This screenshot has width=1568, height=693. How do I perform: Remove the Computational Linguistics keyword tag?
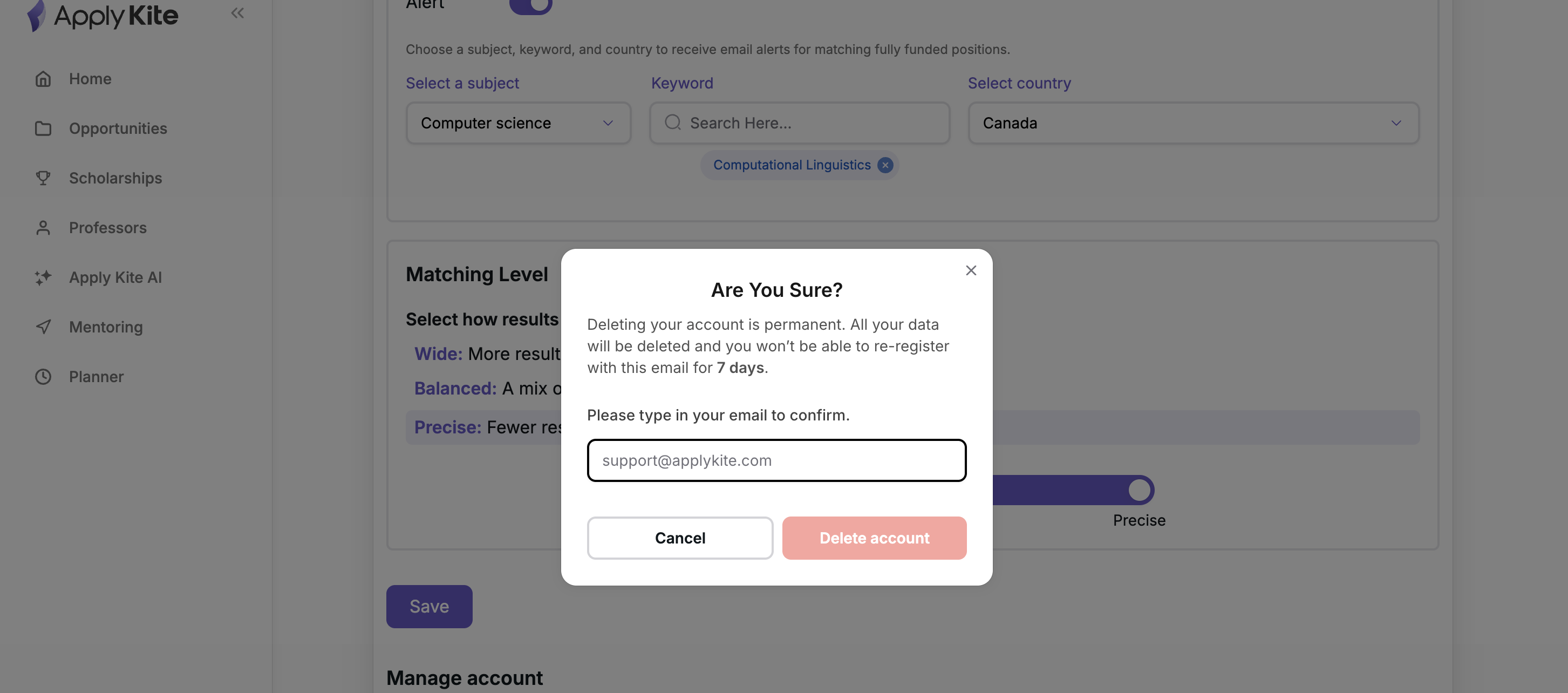coord(885,165)
